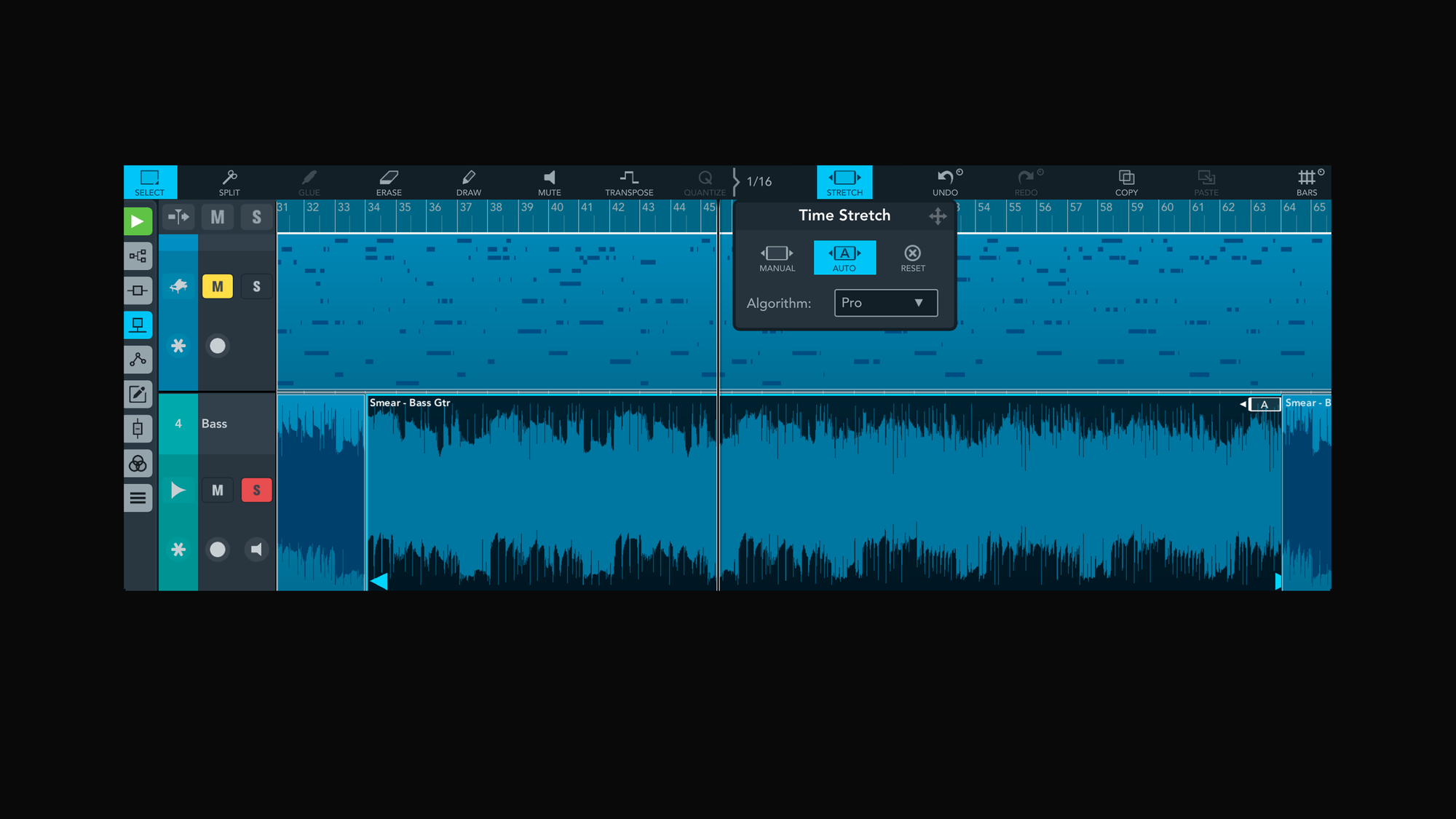The width and height of the screenshot is (1456, 819).
Task: Select Auto mode in Time Stretch
Action: [844, 257]
